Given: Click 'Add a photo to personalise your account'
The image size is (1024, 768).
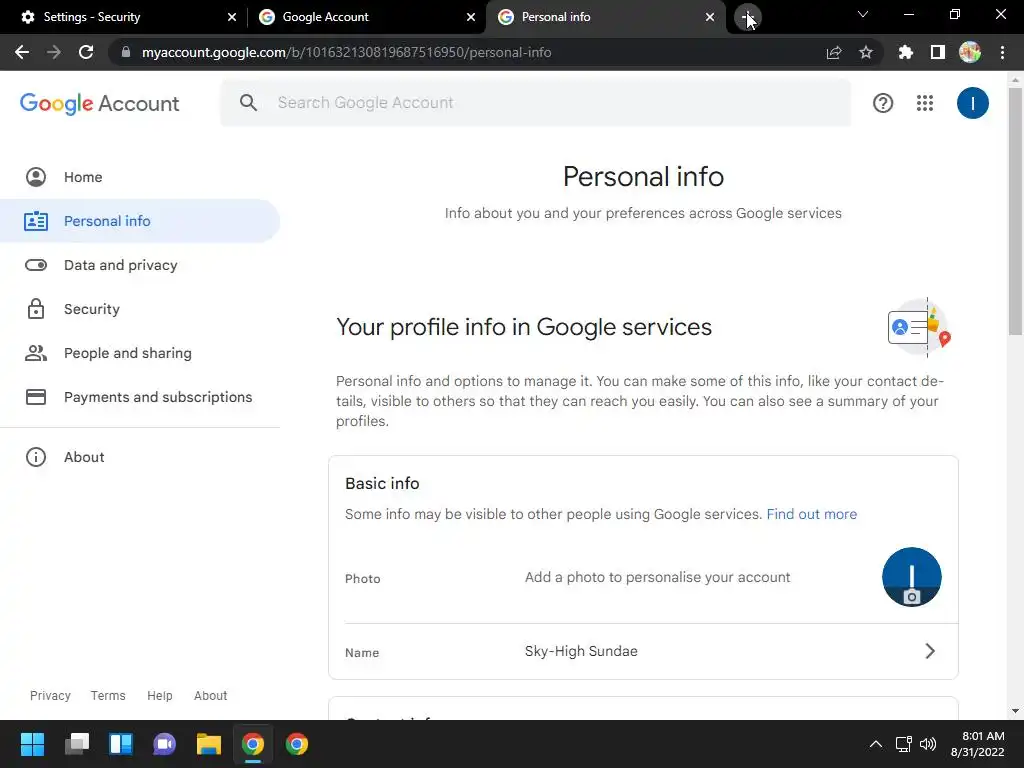Looking at the screenshot, I should 658,577.
